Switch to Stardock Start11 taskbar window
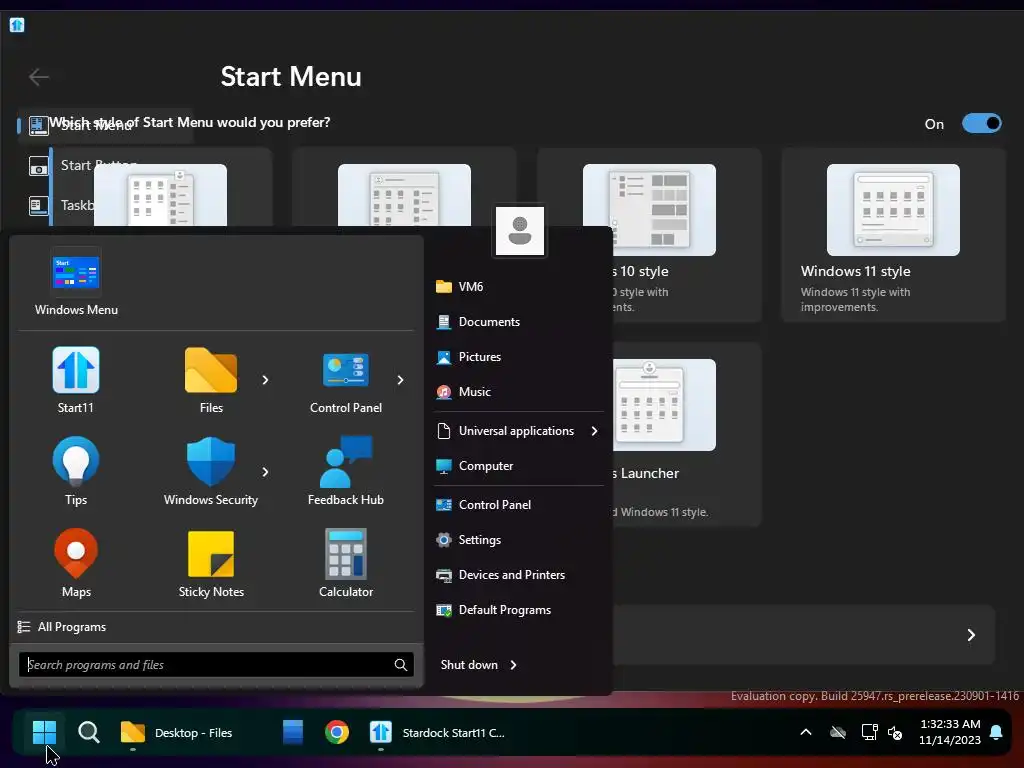The width and height of the screenshot is (1024, 768). [438, 733]
